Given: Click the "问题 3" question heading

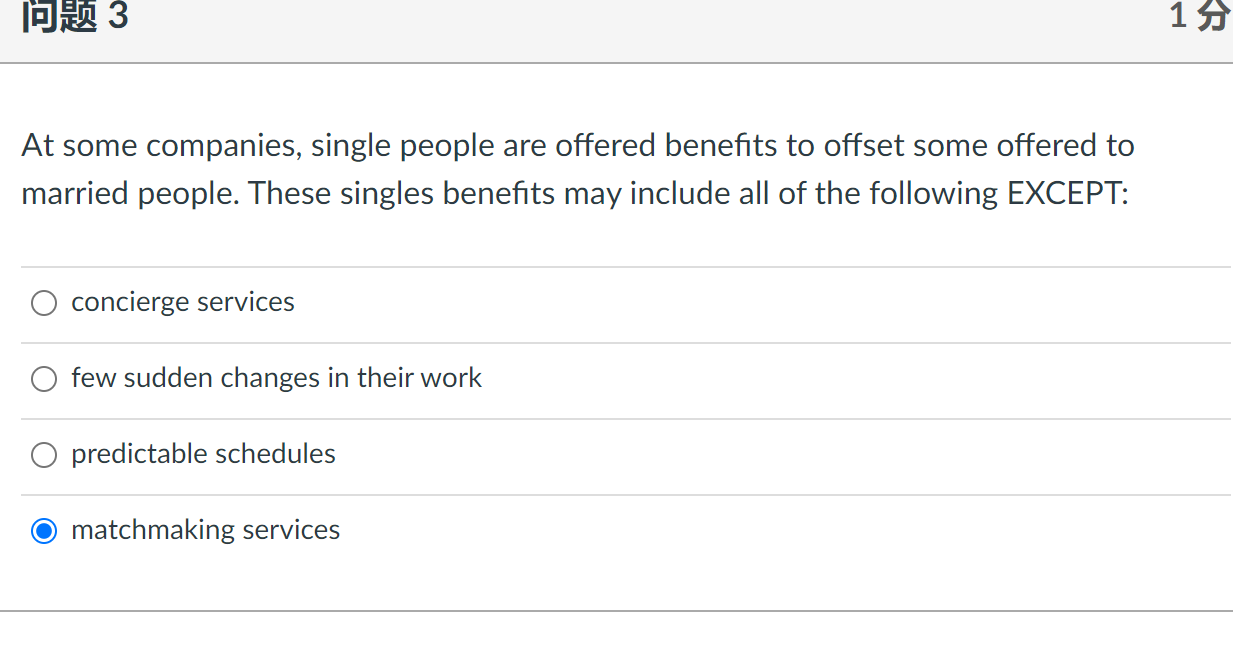Looking at the screenshot, I should [x=74, y=15].
